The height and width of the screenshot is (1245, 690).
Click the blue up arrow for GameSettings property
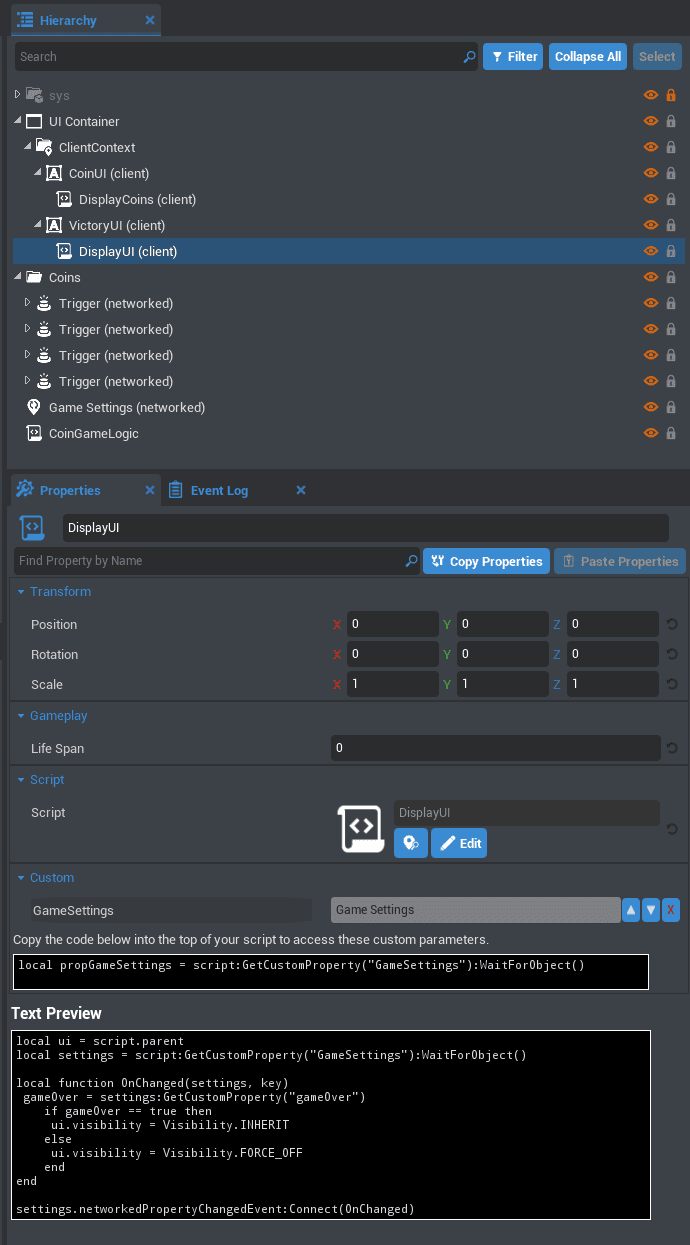pyautogui.click(x=631, y=910)
